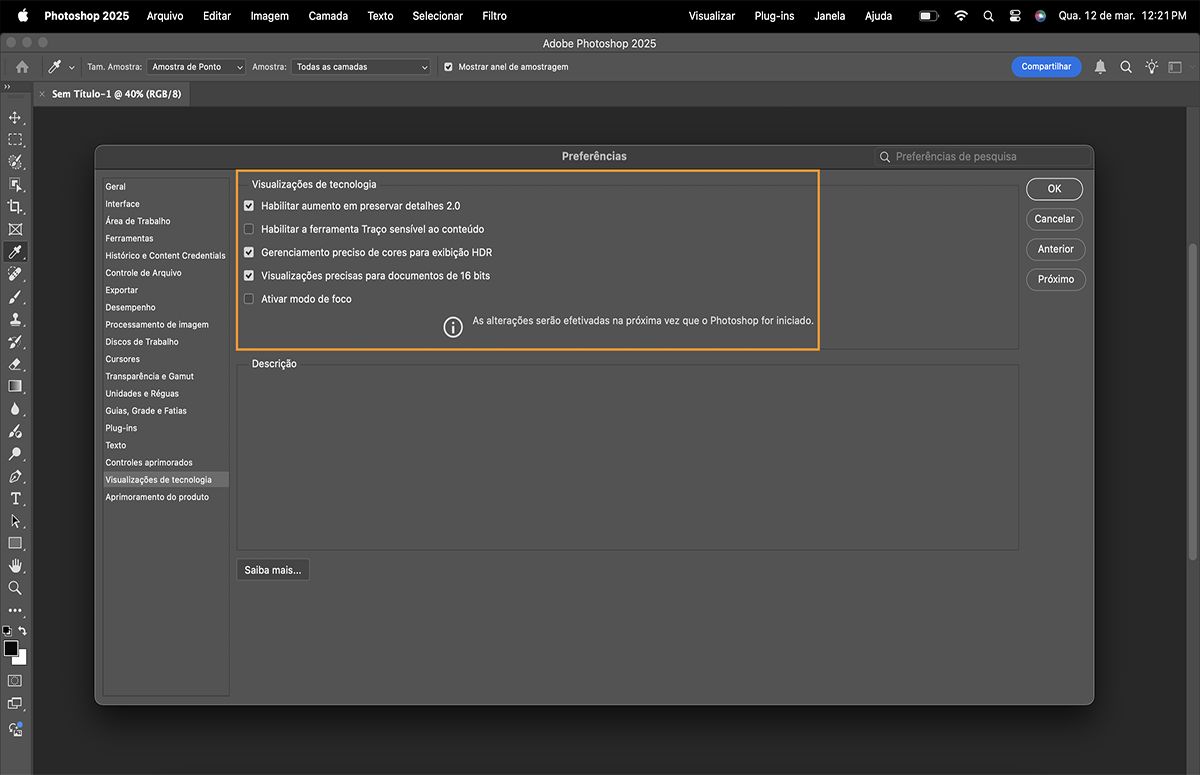Click the OK button
Image resolution: width=1200 pixels, height=775 pixels.
click(x=1054, y=189)
